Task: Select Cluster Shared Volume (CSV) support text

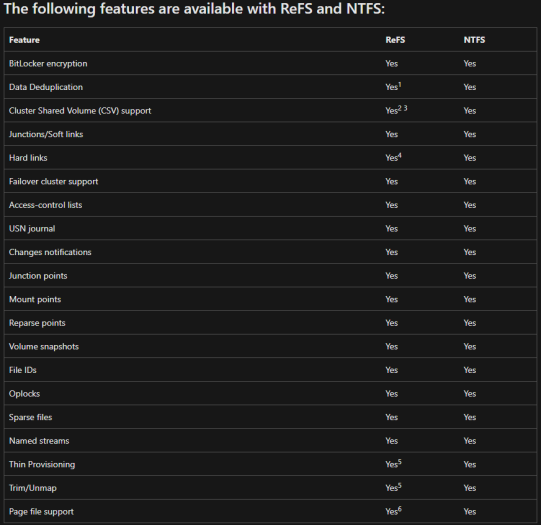Action: pyautogui.click(x=80, y=111)
